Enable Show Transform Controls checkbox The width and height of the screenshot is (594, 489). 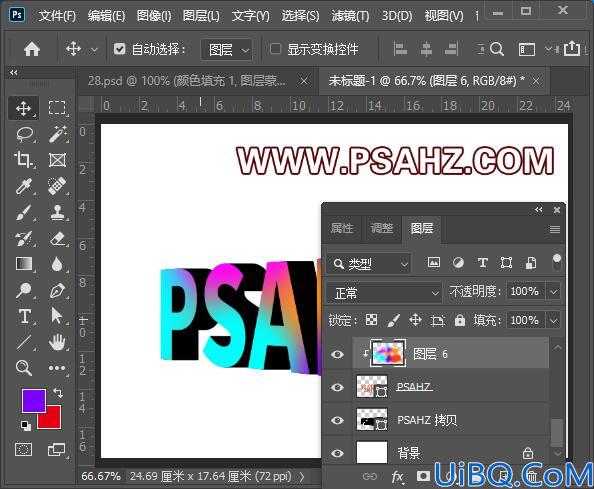pyautogui.click(x=275, y=49)
